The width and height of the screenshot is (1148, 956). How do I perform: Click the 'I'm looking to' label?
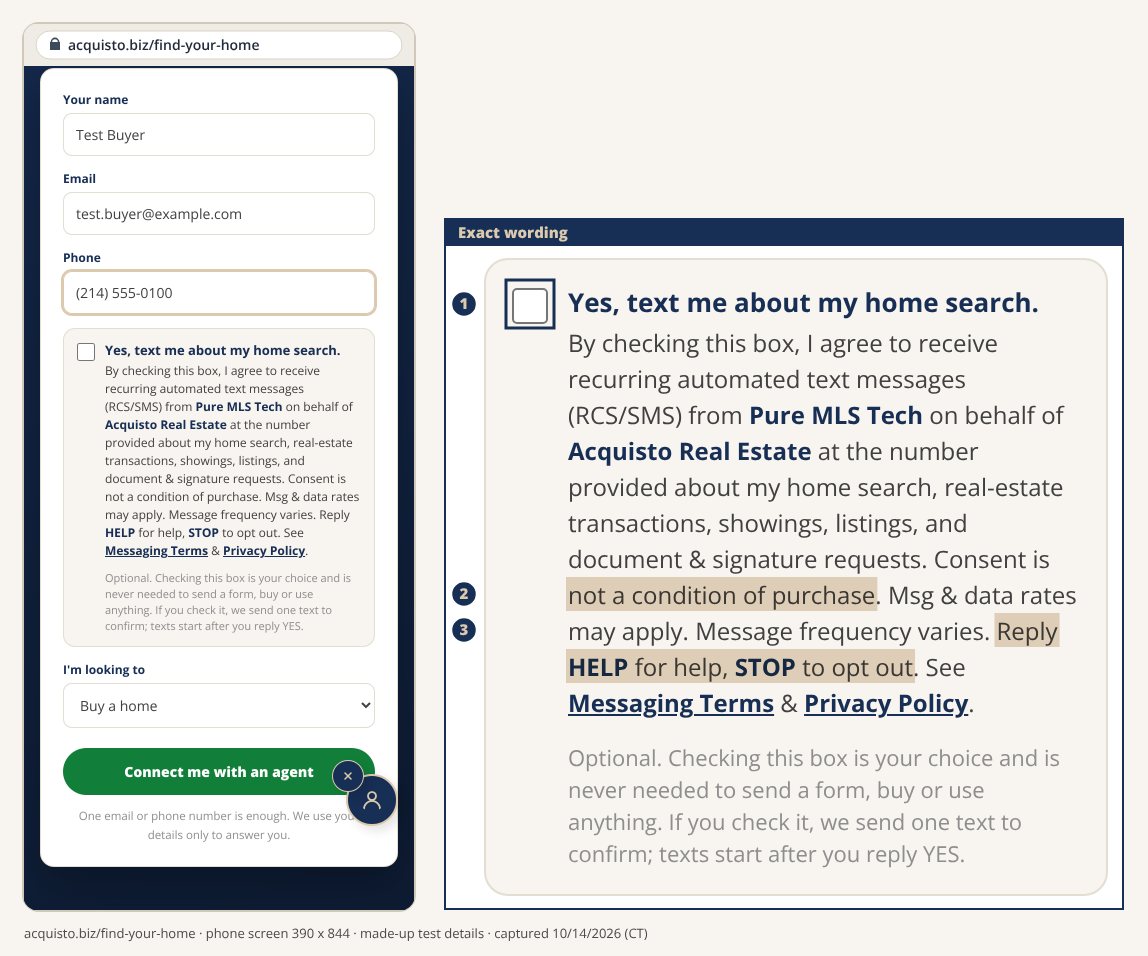[104, 670]
